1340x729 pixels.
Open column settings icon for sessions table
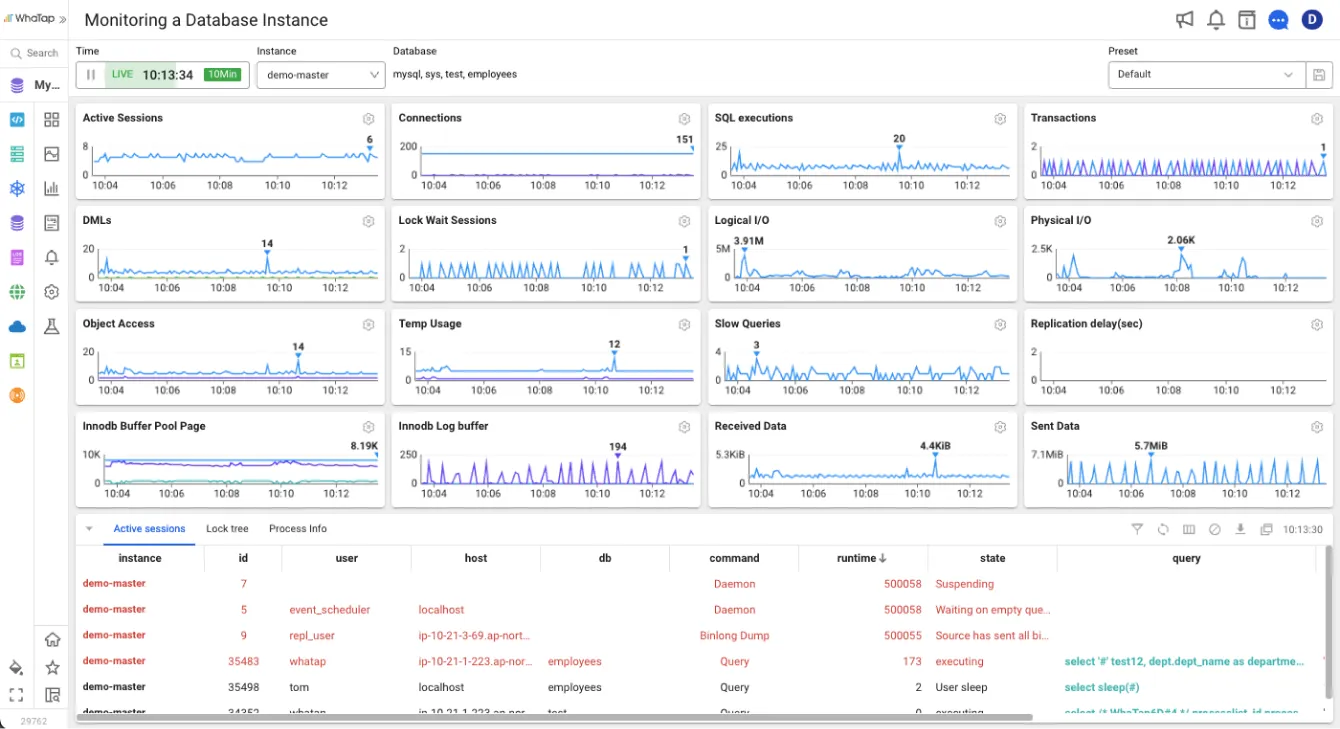(1189, 529)
